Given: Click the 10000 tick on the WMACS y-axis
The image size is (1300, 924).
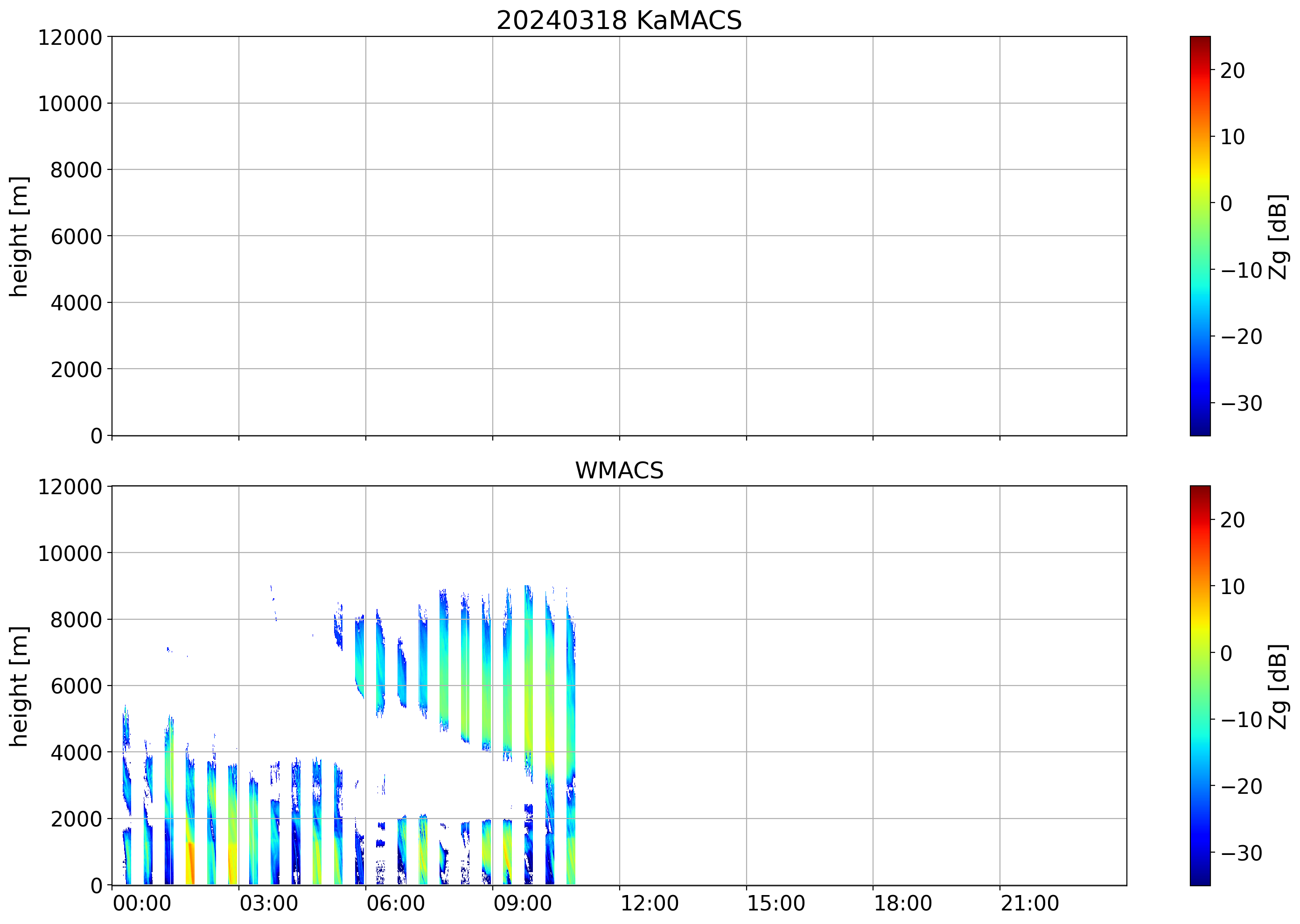Looking at the screenshot, I should coord(70,553).
